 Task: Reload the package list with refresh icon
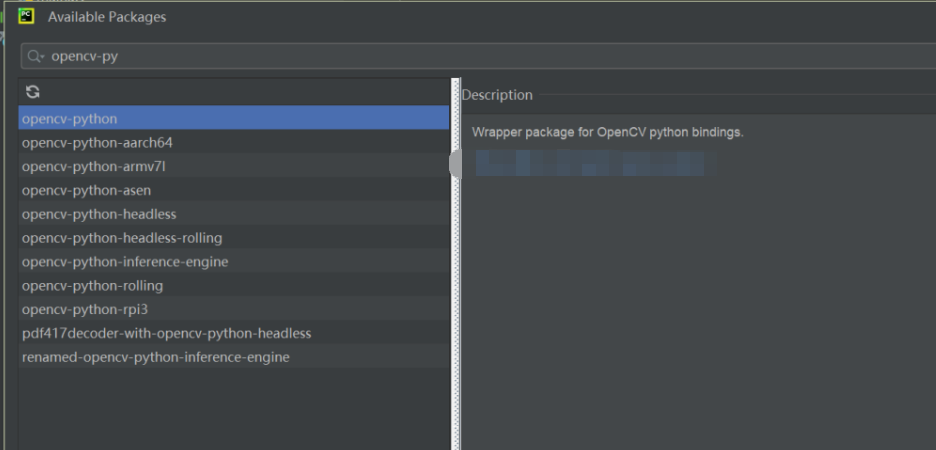33,92
